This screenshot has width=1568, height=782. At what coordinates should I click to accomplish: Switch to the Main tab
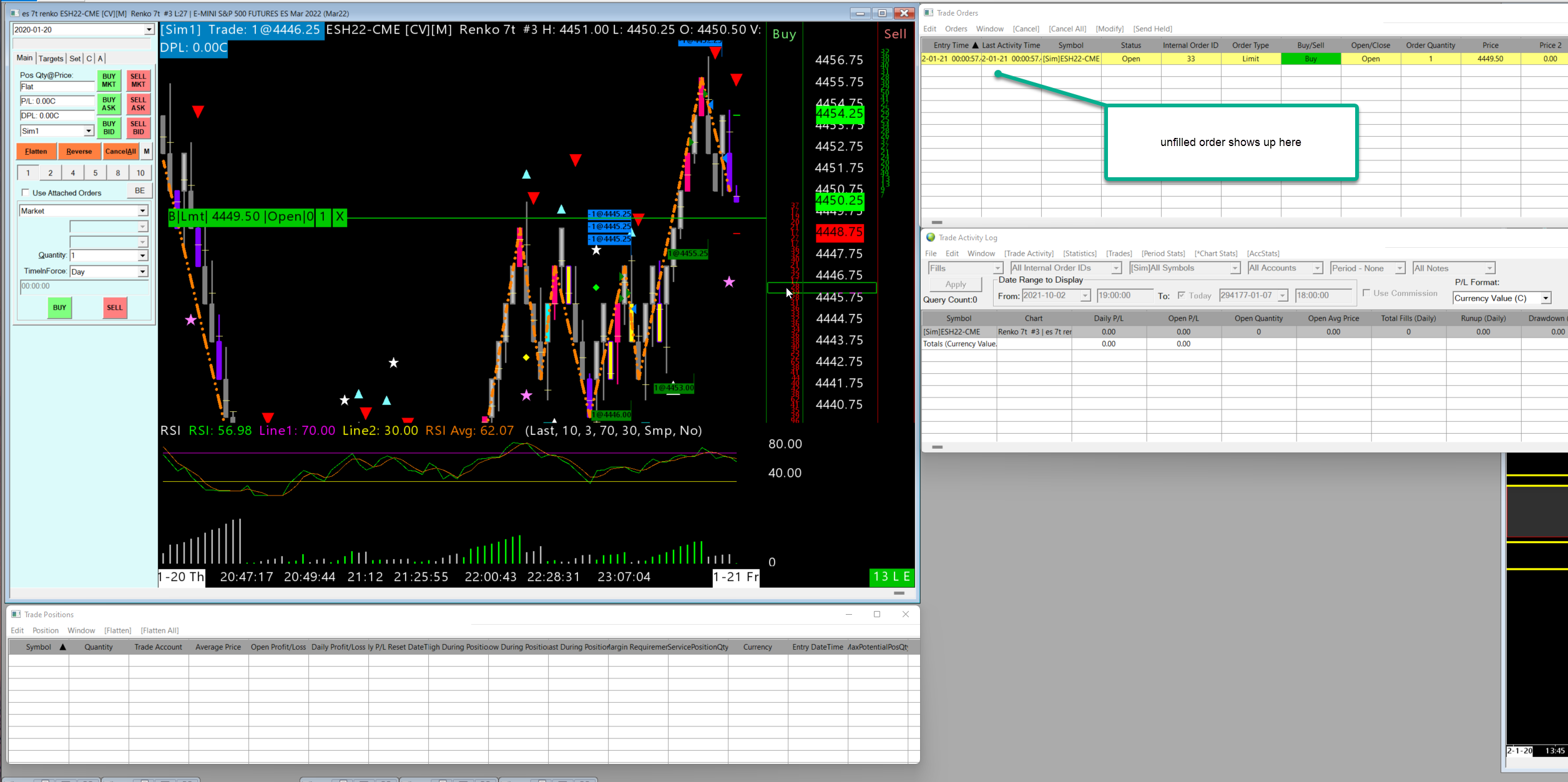click(x=25, y=58)
